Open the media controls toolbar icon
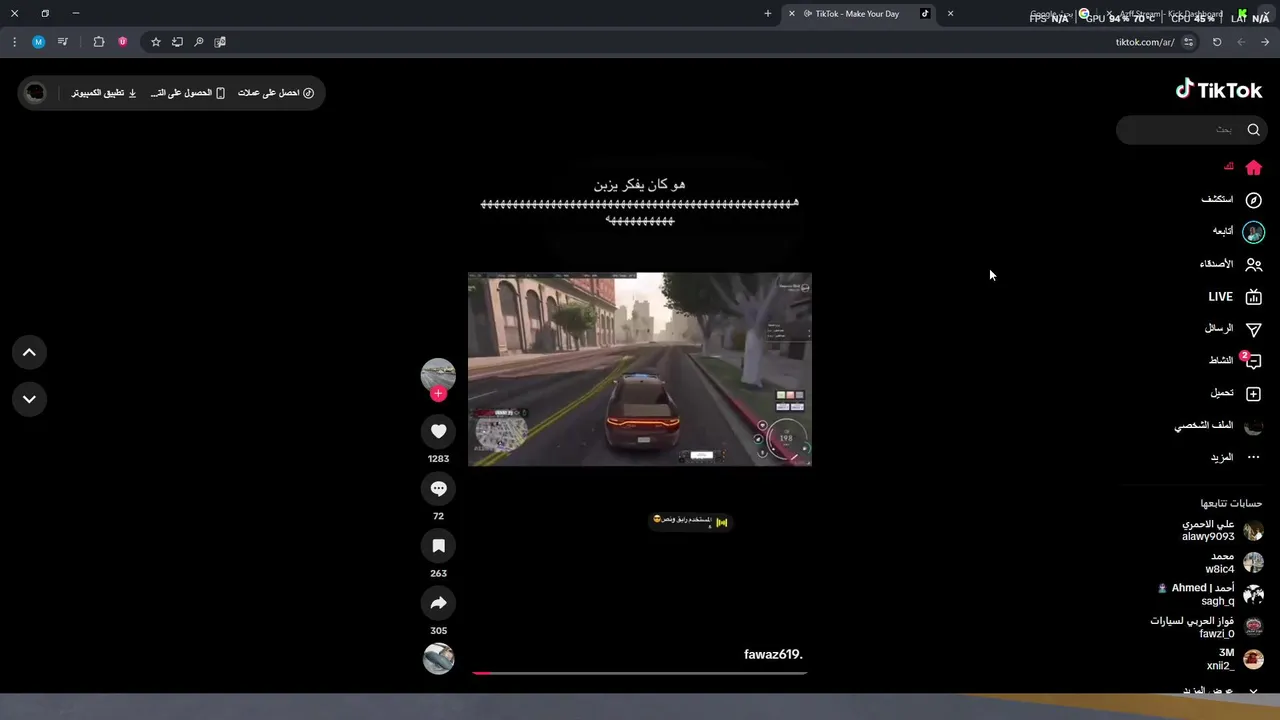The height and width of the screenshot is (720, 1280). 63,42
